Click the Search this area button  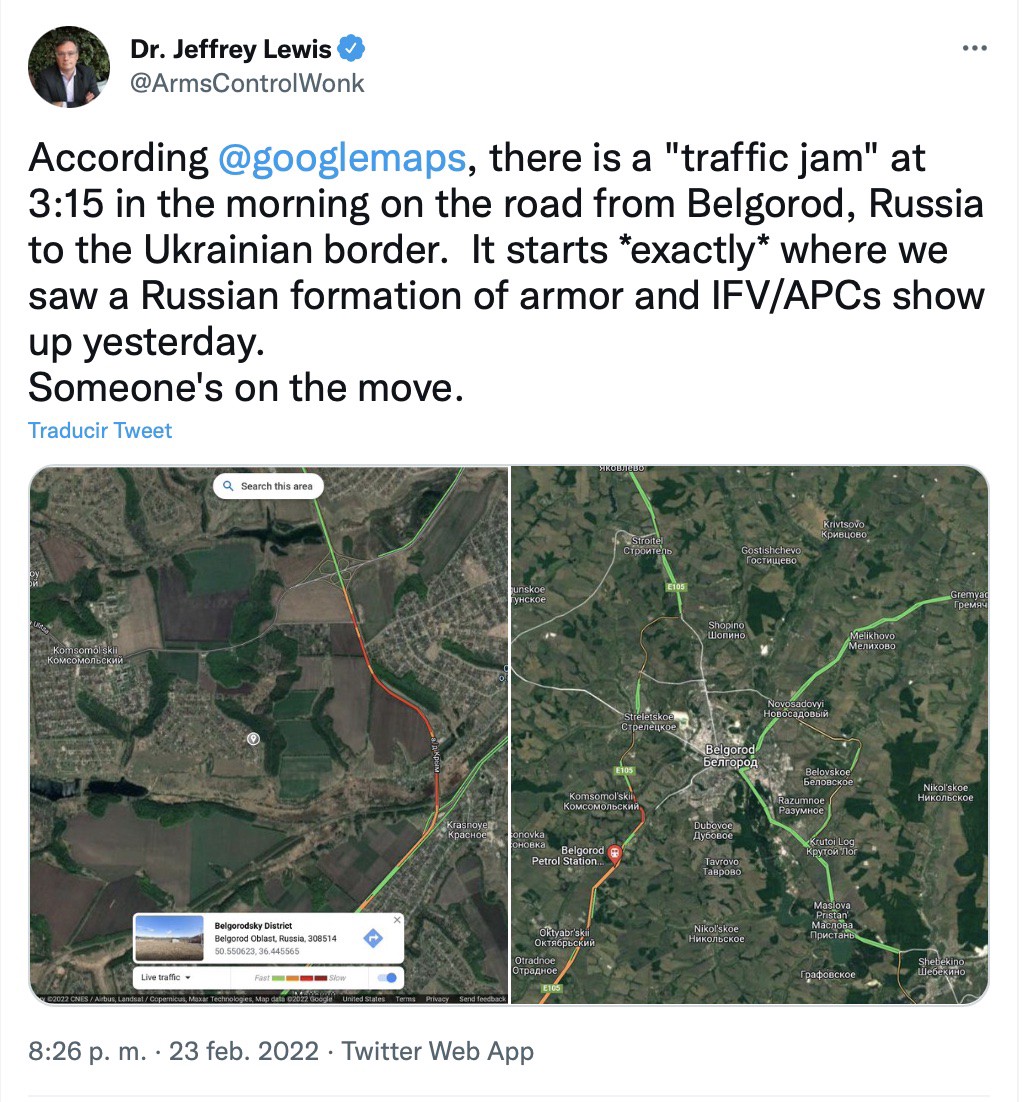point(268,486)
